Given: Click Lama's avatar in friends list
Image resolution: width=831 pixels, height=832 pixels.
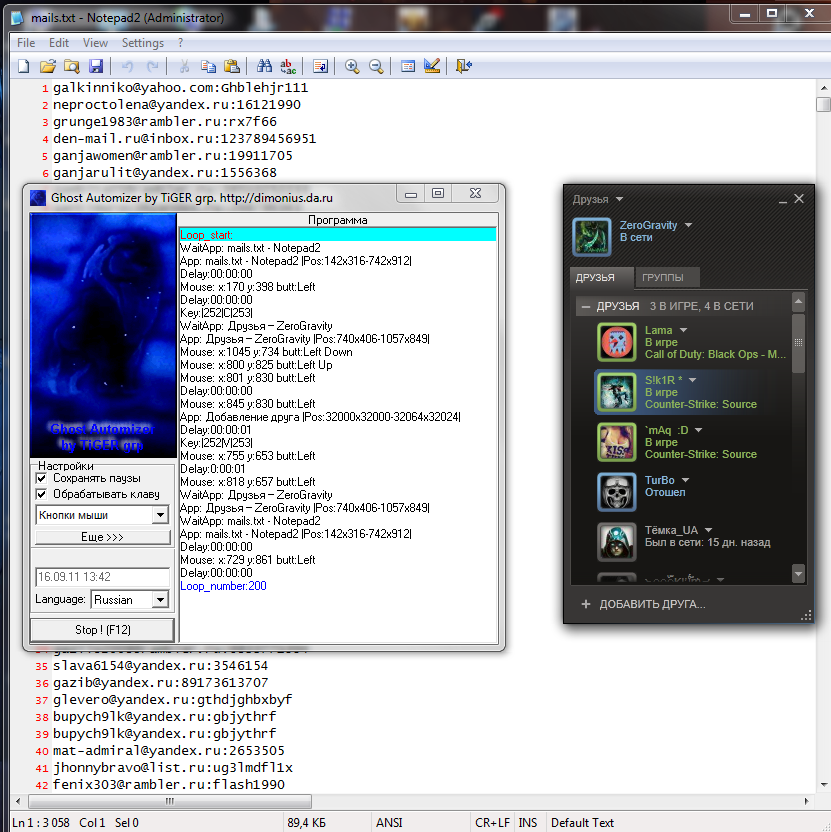Looking at the screenshot, I should [x=617, y=342].
